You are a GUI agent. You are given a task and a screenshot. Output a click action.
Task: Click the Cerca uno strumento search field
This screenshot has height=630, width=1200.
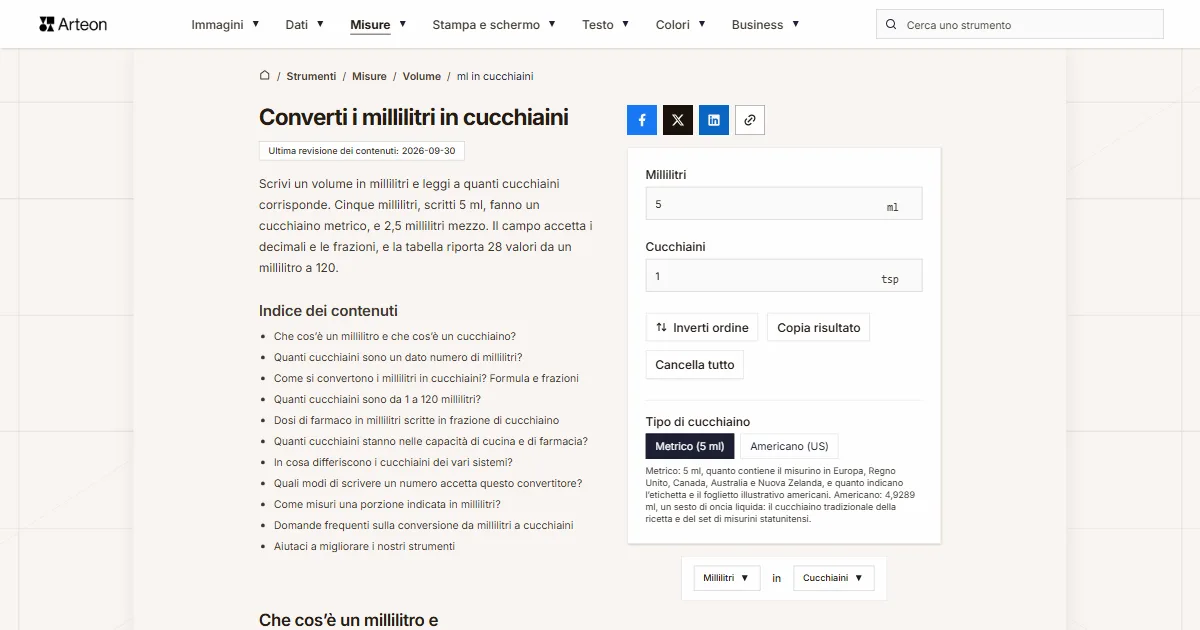pos(1020,25)
